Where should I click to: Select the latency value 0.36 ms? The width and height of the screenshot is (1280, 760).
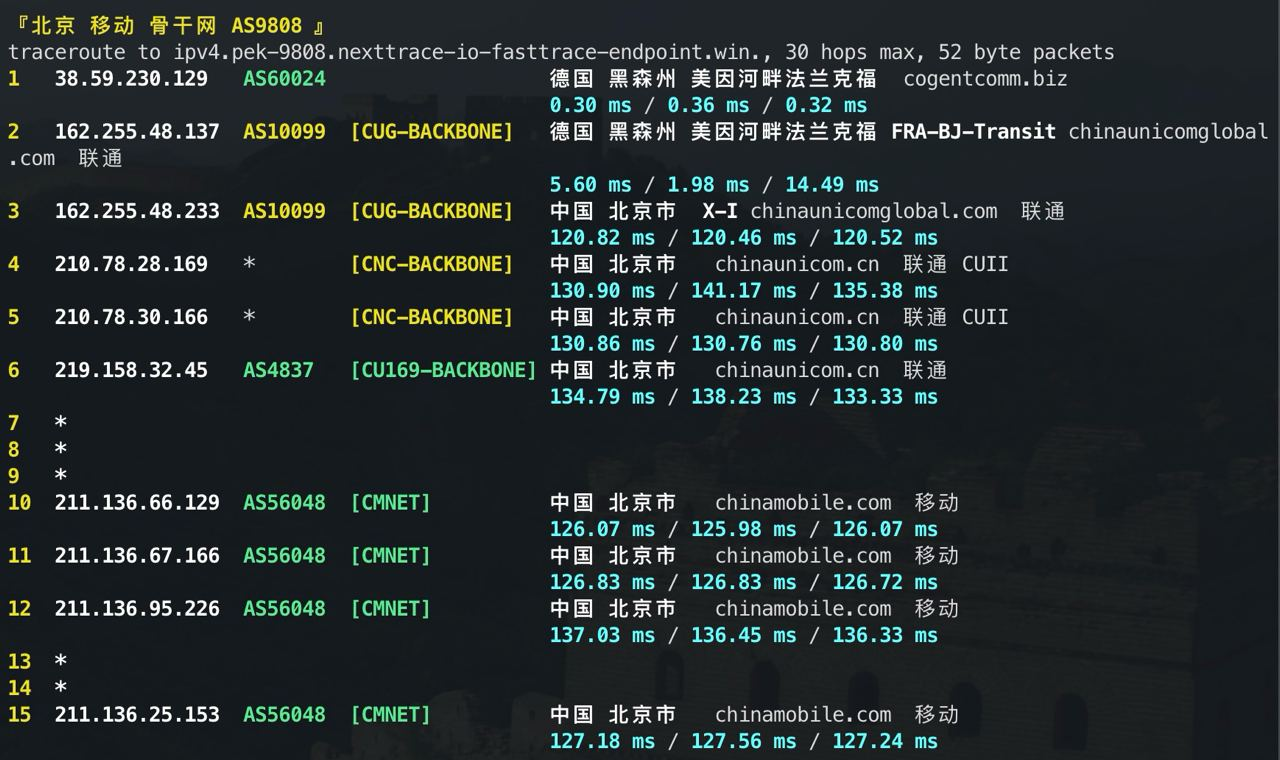point(708,105)
